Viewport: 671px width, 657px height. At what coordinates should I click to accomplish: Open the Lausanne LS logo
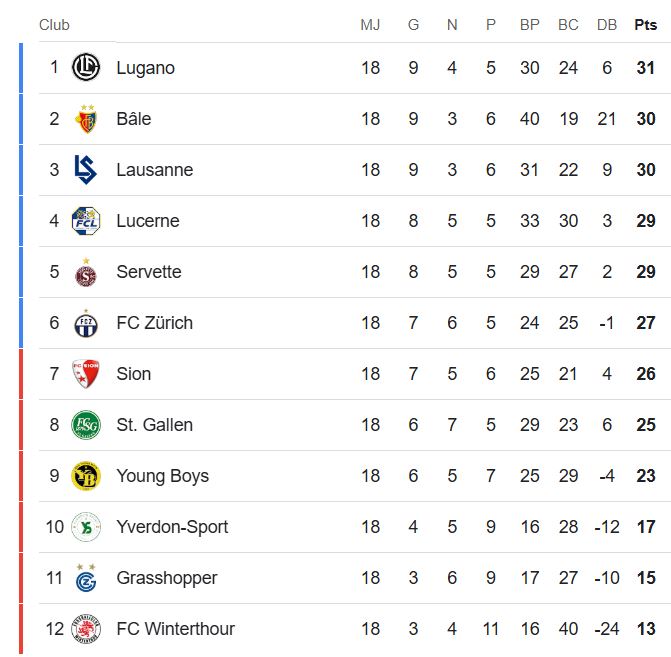[86, 169]
